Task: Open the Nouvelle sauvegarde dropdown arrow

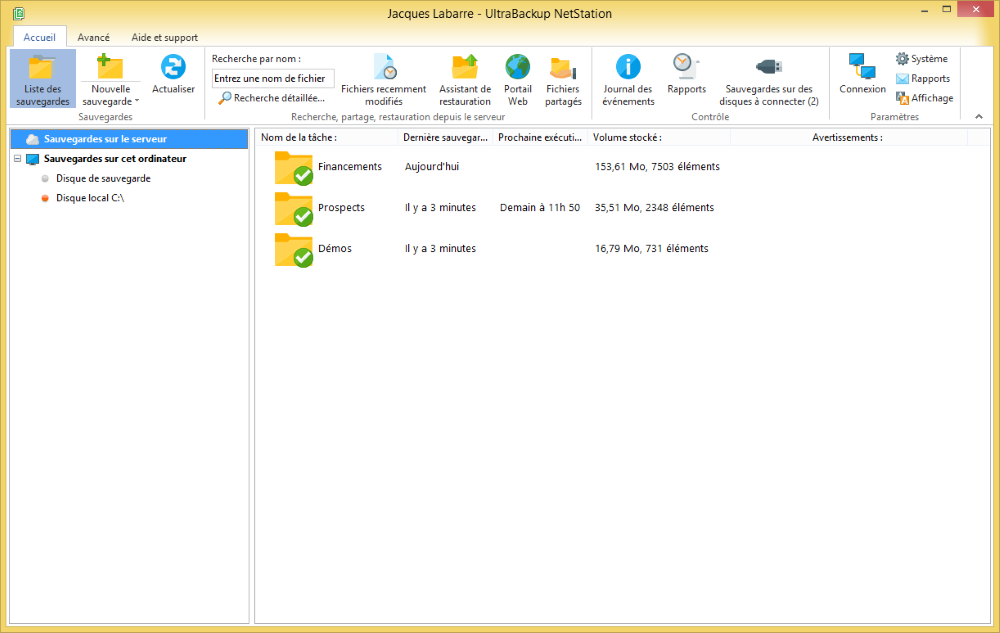Action: [x=137, y=101]
